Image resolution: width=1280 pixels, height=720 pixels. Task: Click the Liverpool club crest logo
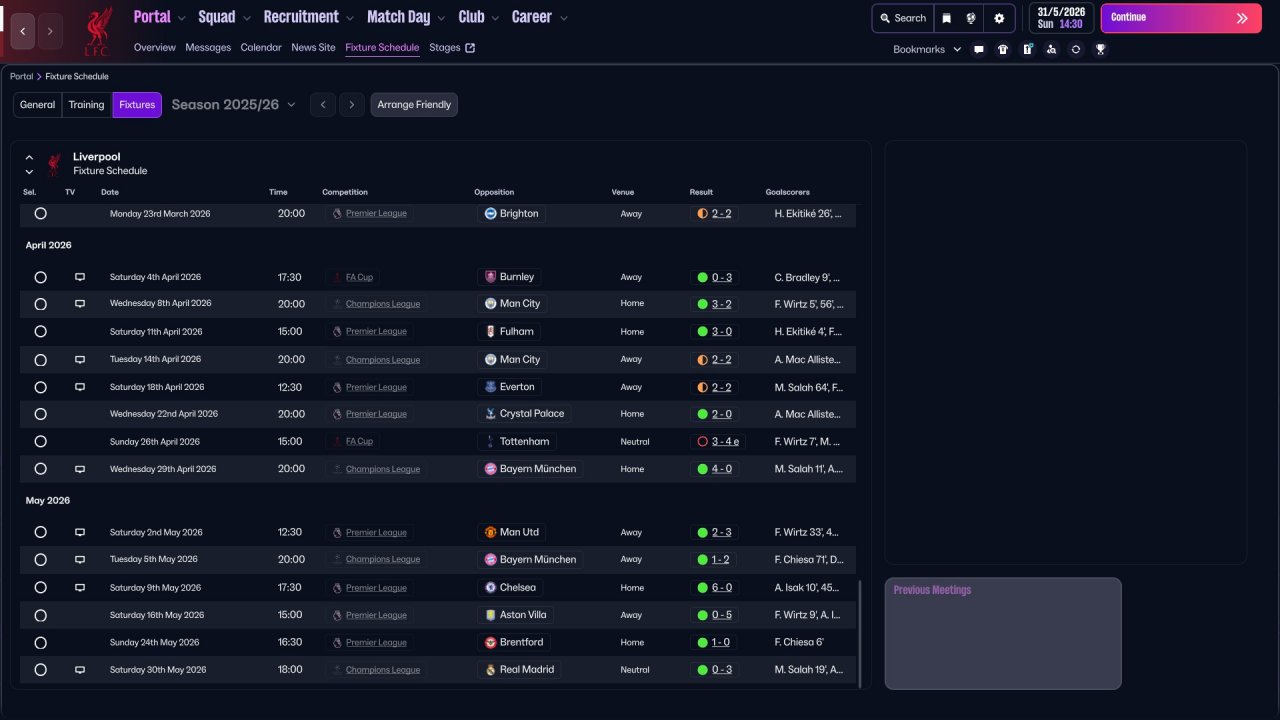click(97, 31)
